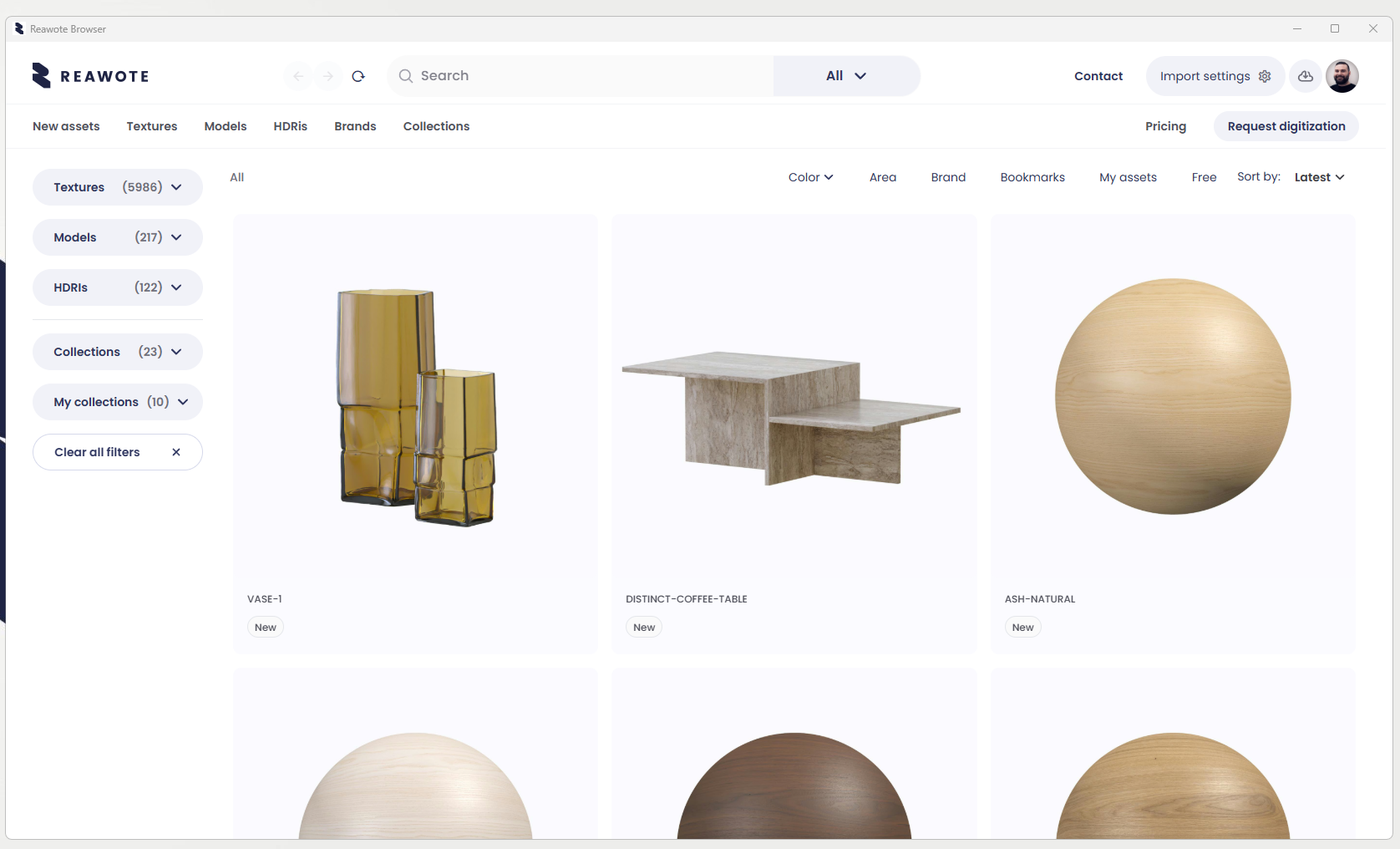This screenshot has height=849, width=1400.
Task: Expand the Textures (5986) filter
Action: (x=118, y=187)
